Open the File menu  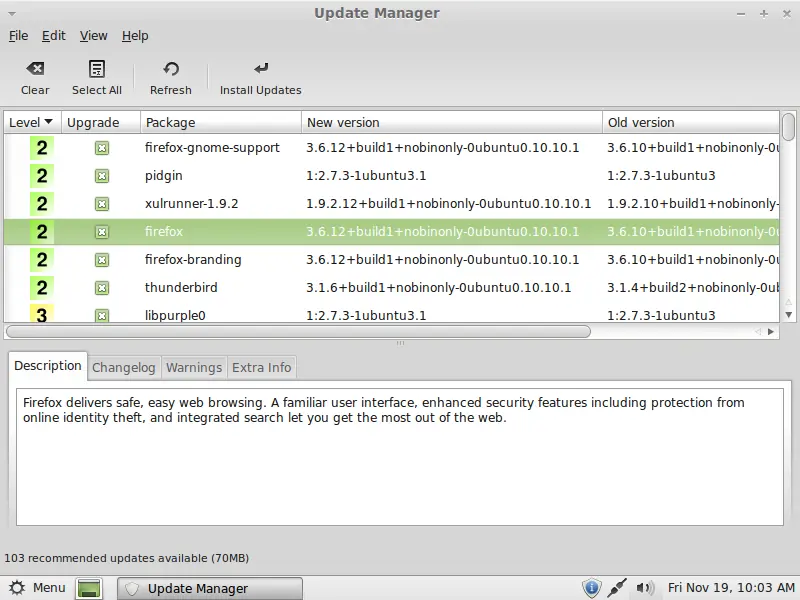(x=18, y=36)
